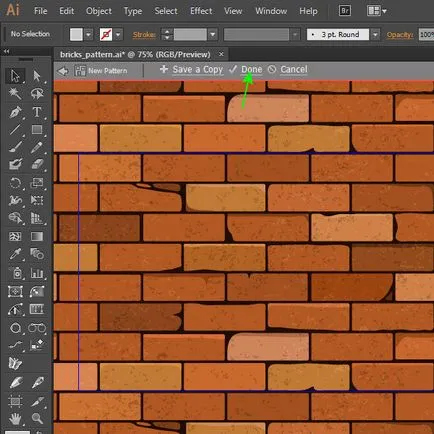Pick the Perspective Grid tool

(x=37, y=218)
